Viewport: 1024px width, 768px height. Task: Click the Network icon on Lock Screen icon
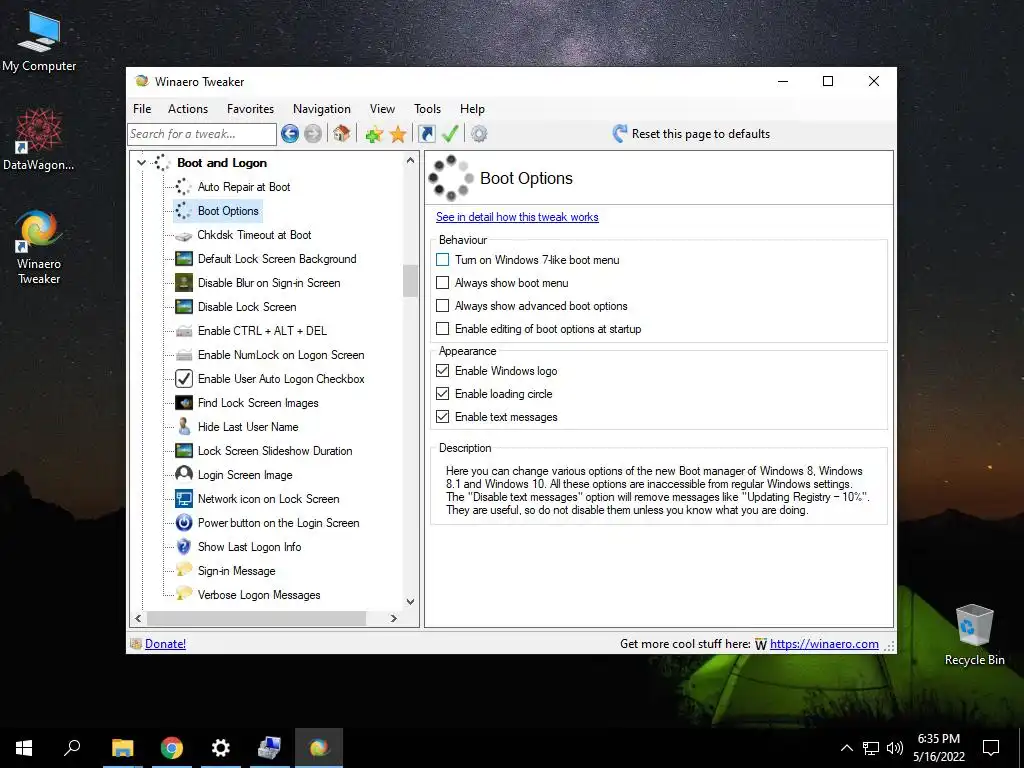pyautogui.click(x=184, y=499)
